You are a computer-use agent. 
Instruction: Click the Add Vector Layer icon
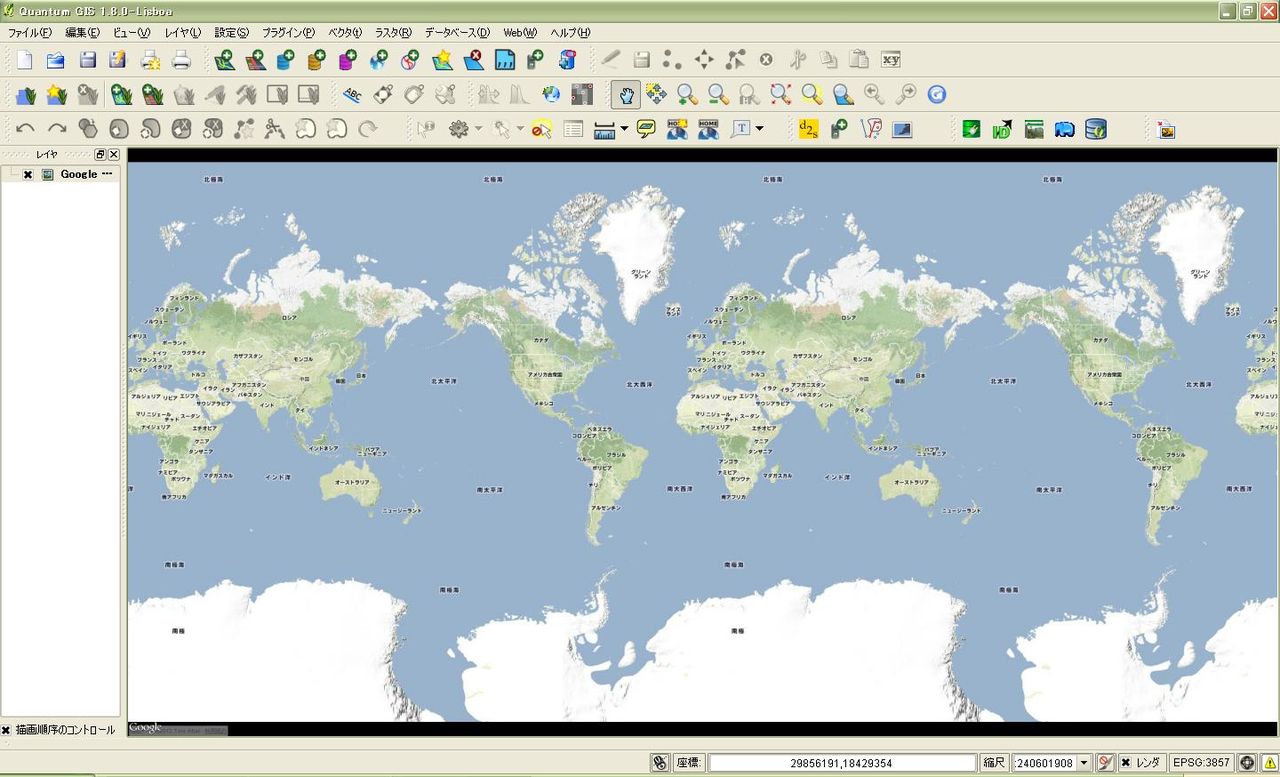tap(225, 60)
